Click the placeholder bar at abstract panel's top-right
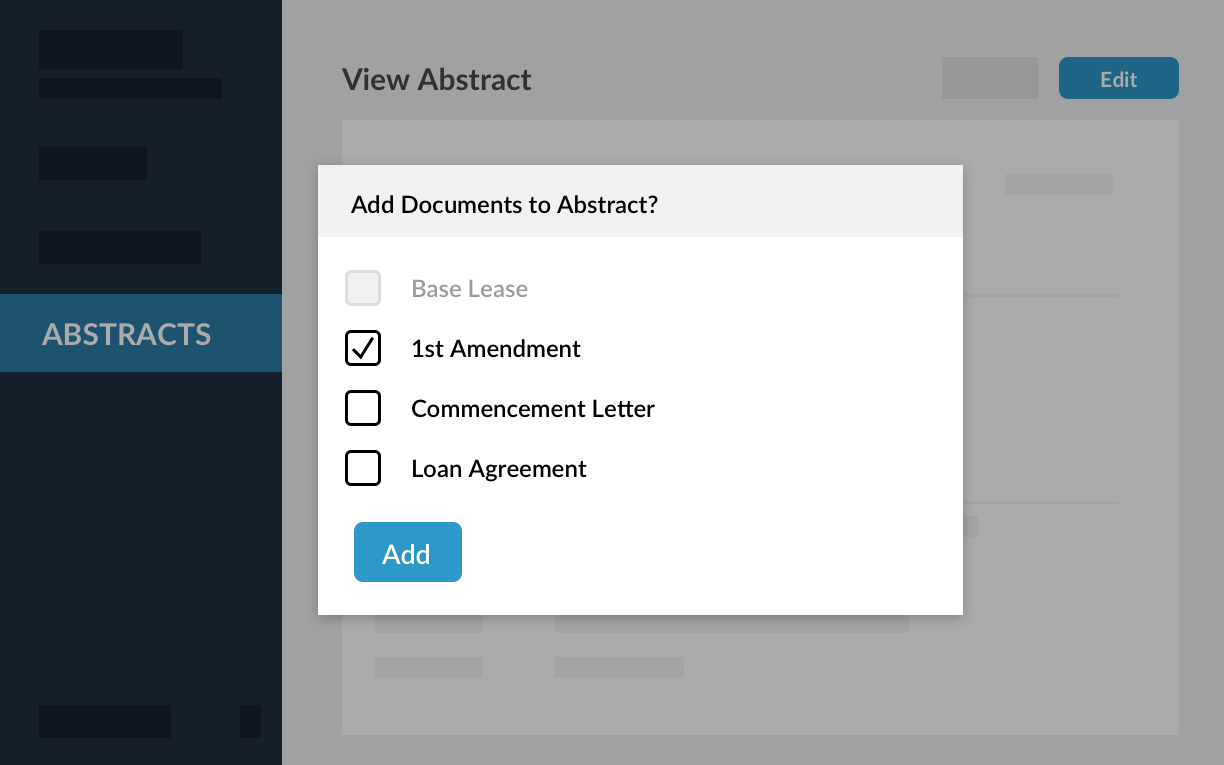 tap(1058, 184)
